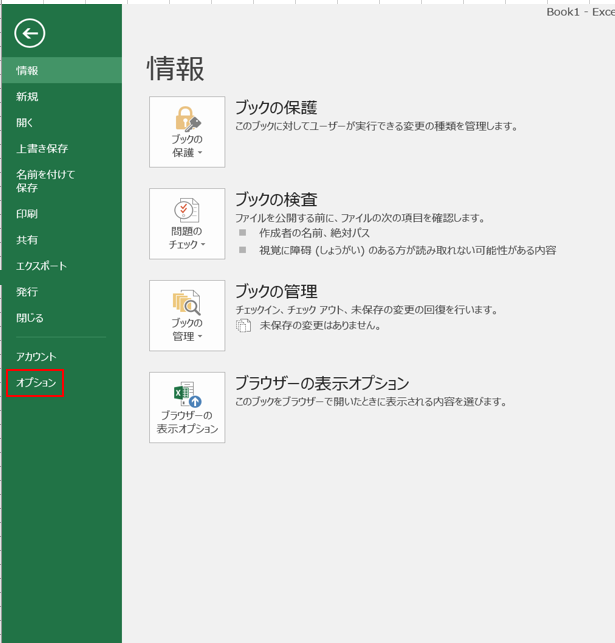This screenshot has height=643, width=615.
Task: Select エクスポート in the sidebar
Action: pos(62,266)
